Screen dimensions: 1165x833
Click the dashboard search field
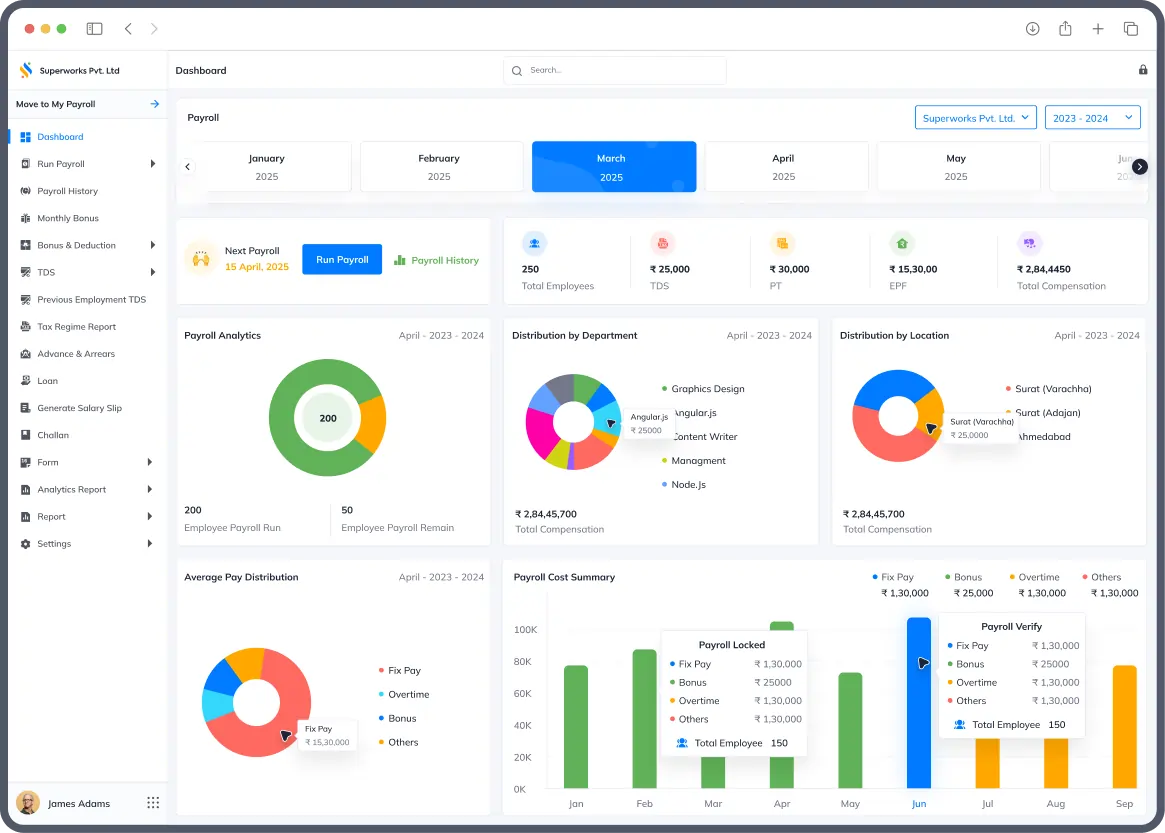pyautogui.click(x=615, y=70)
